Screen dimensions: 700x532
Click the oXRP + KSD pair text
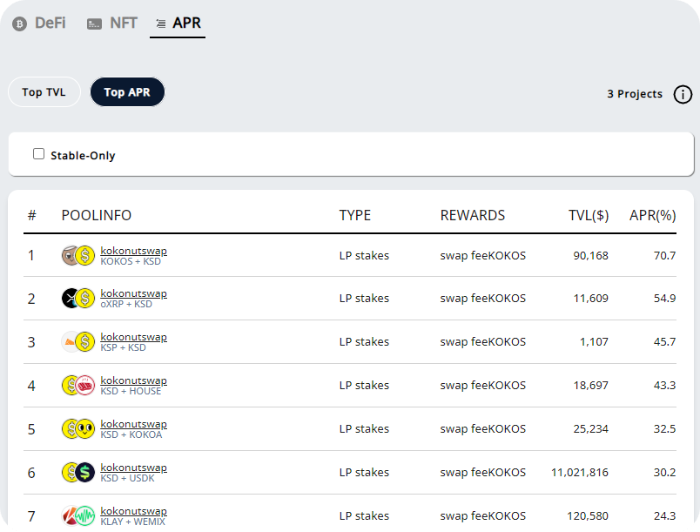pos(126,304)
